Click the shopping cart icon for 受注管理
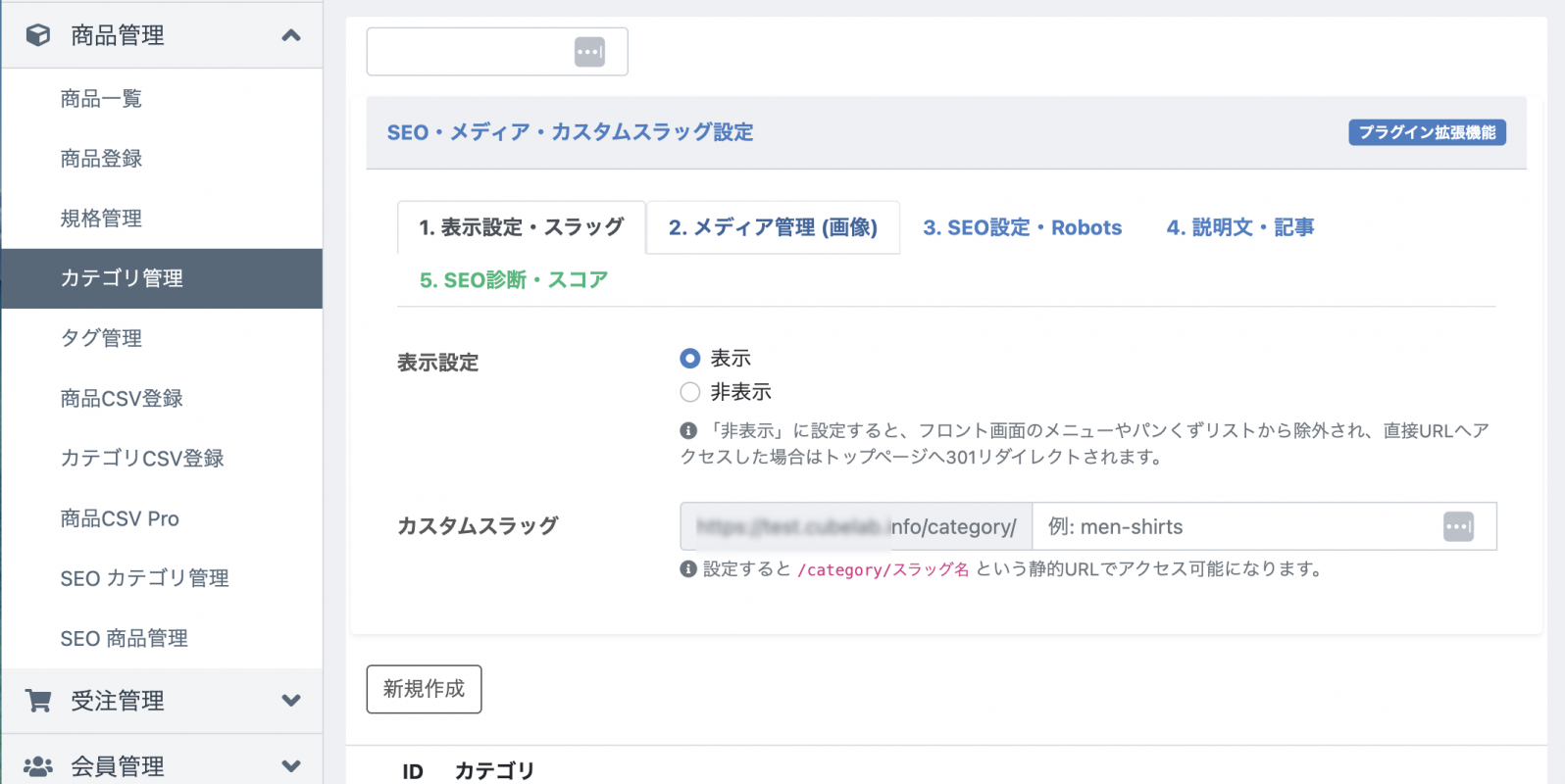The width and height of the screenshot is (1565, 784). (38, 701)
